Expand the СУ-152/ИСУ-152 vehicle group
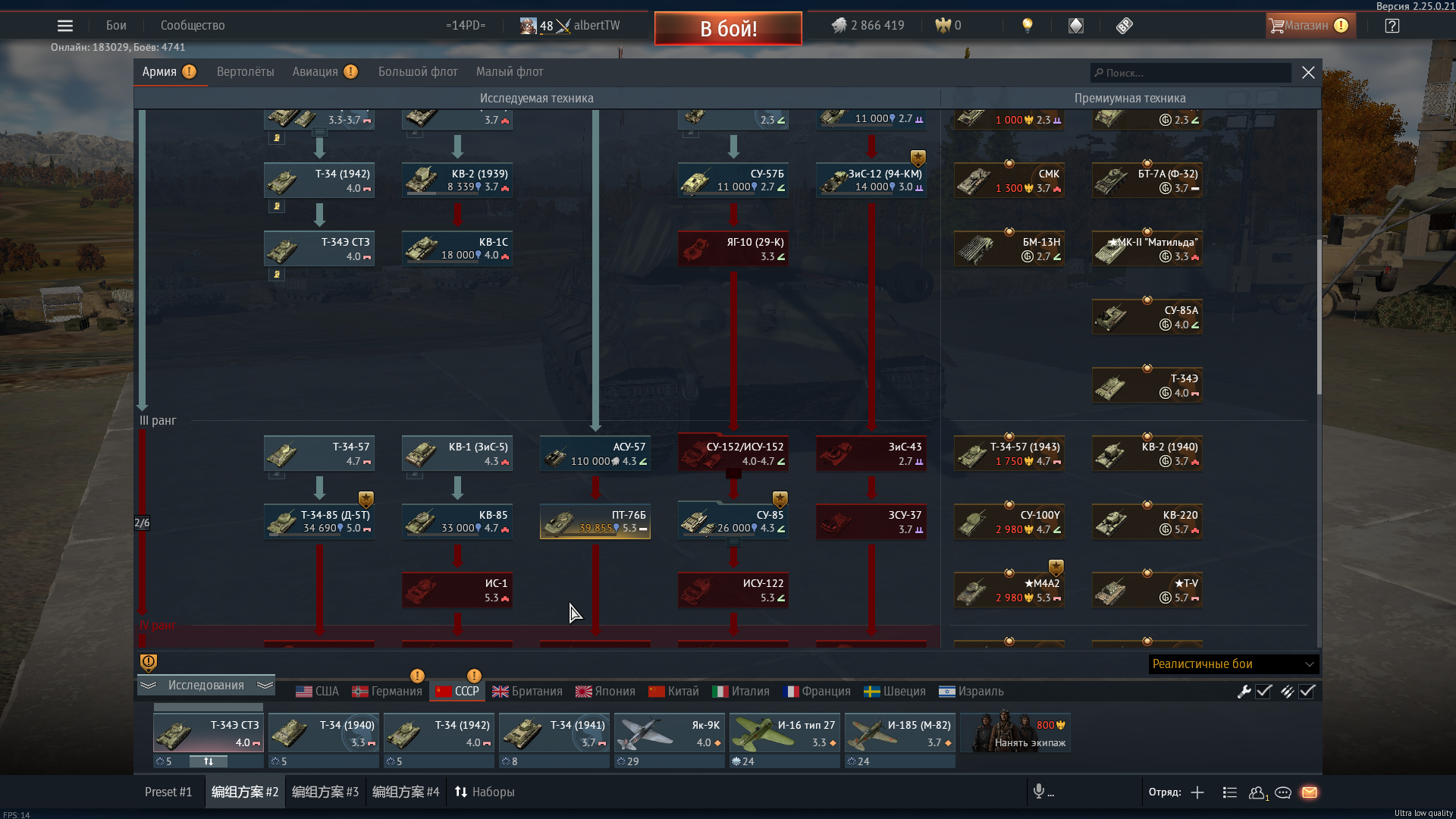The height and width of the screenshot is (819, 1456). 733,474
